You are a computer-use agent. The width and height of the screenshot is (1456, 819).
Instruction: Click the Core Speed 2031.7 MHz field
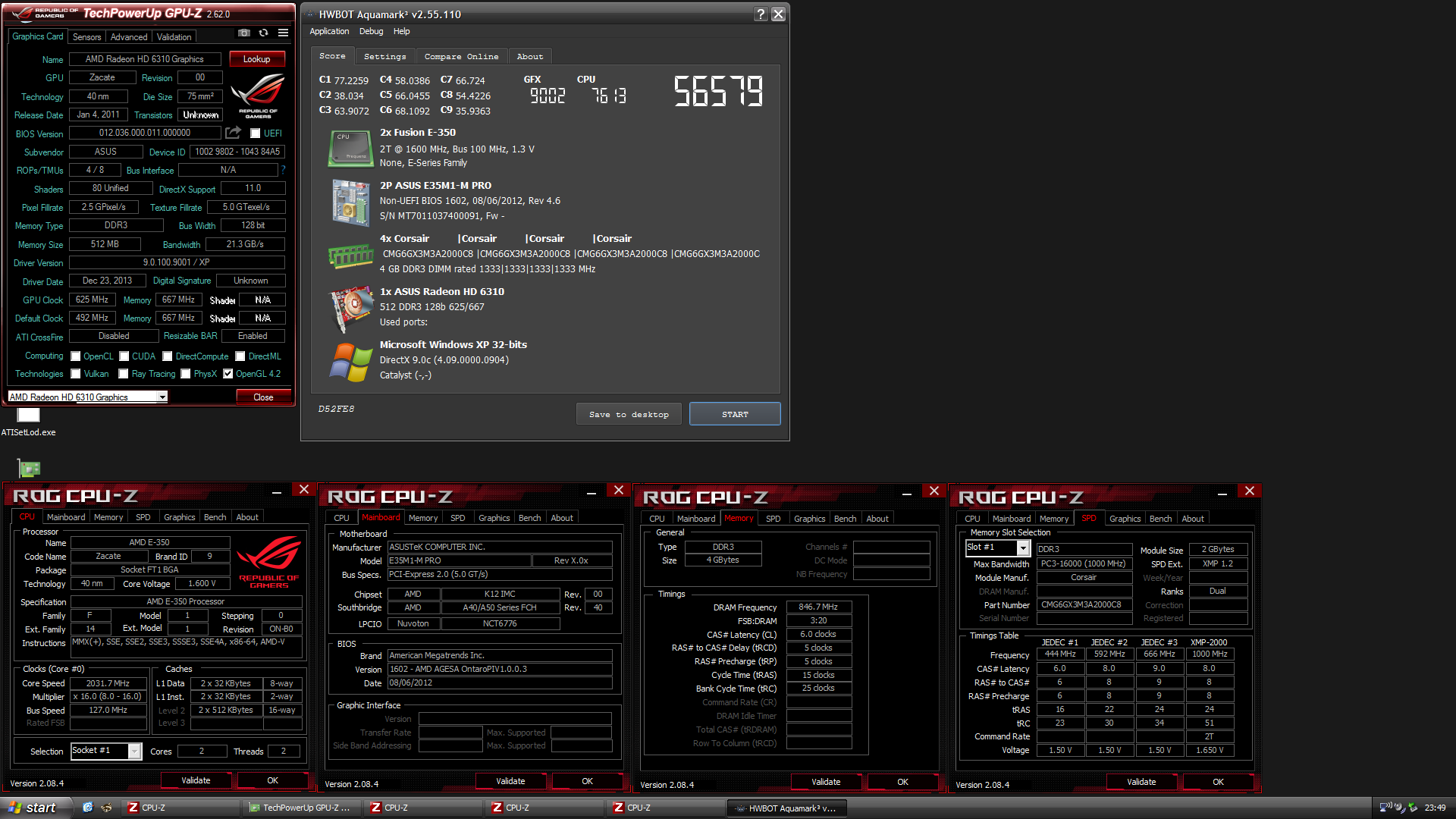pyautogui.click(x=108, y=683)
